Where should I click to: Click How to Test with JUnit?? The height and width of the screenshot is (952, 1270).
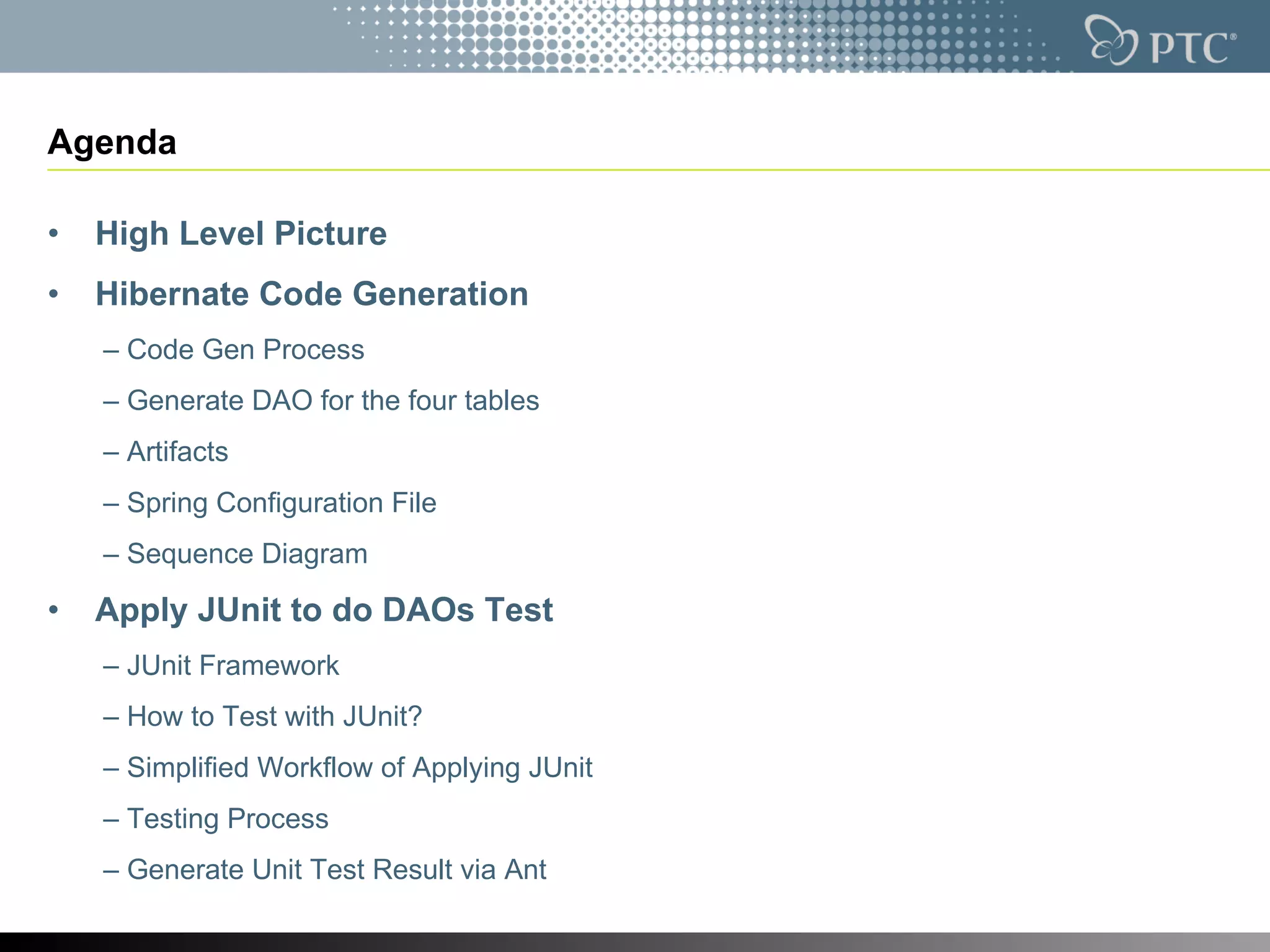point(274,716)
